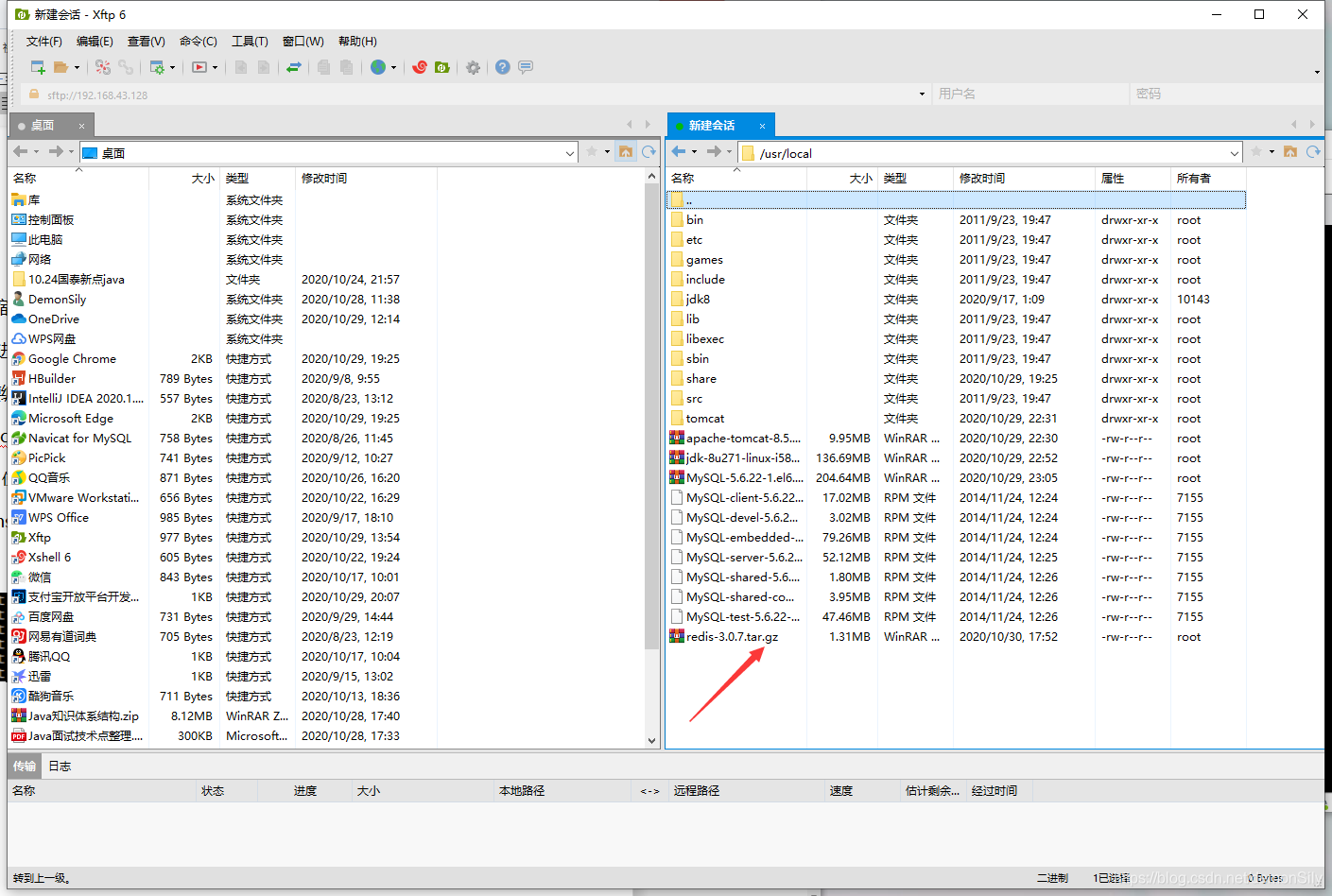This screenshot has height=896, width=1332.
Task: Click the 密码 password field
Action: pos(1227,95)
